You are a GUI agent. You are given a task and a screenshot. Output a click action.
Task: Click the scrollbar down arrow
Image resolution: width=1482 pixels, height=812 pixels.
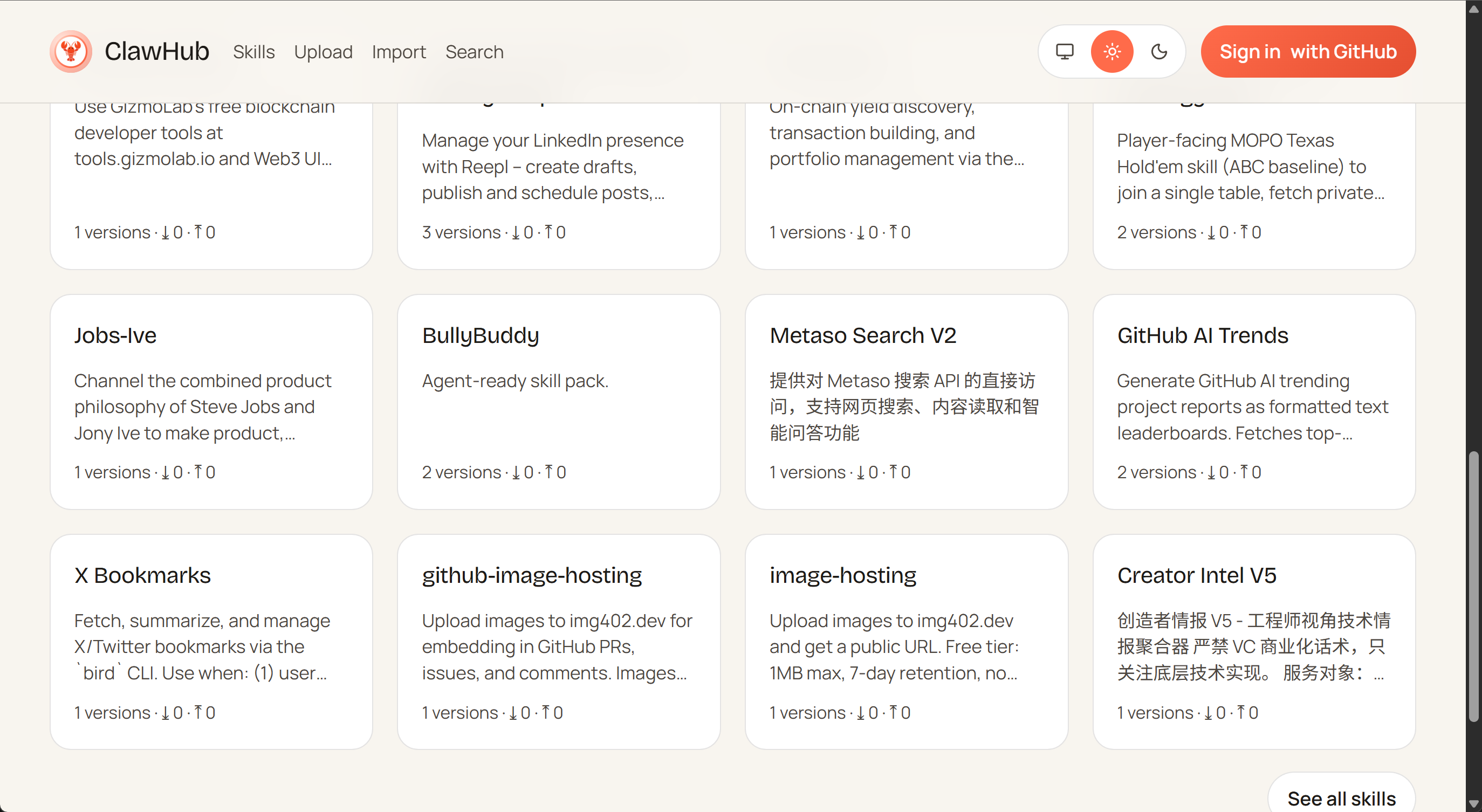tap(1473, 803)
